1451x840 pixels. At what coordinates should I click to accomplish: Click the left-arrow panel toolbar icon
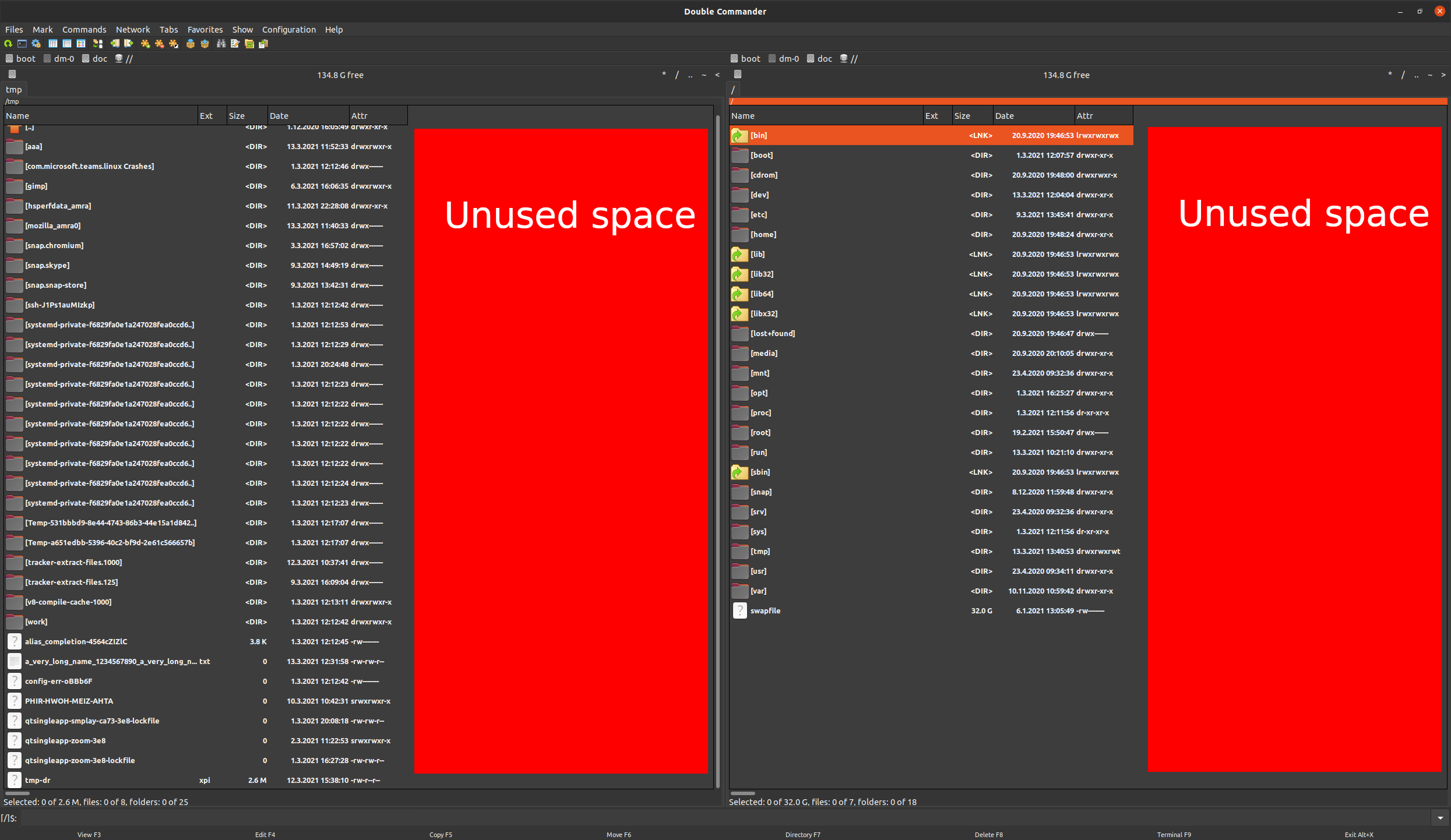click(x=115, y=44)
